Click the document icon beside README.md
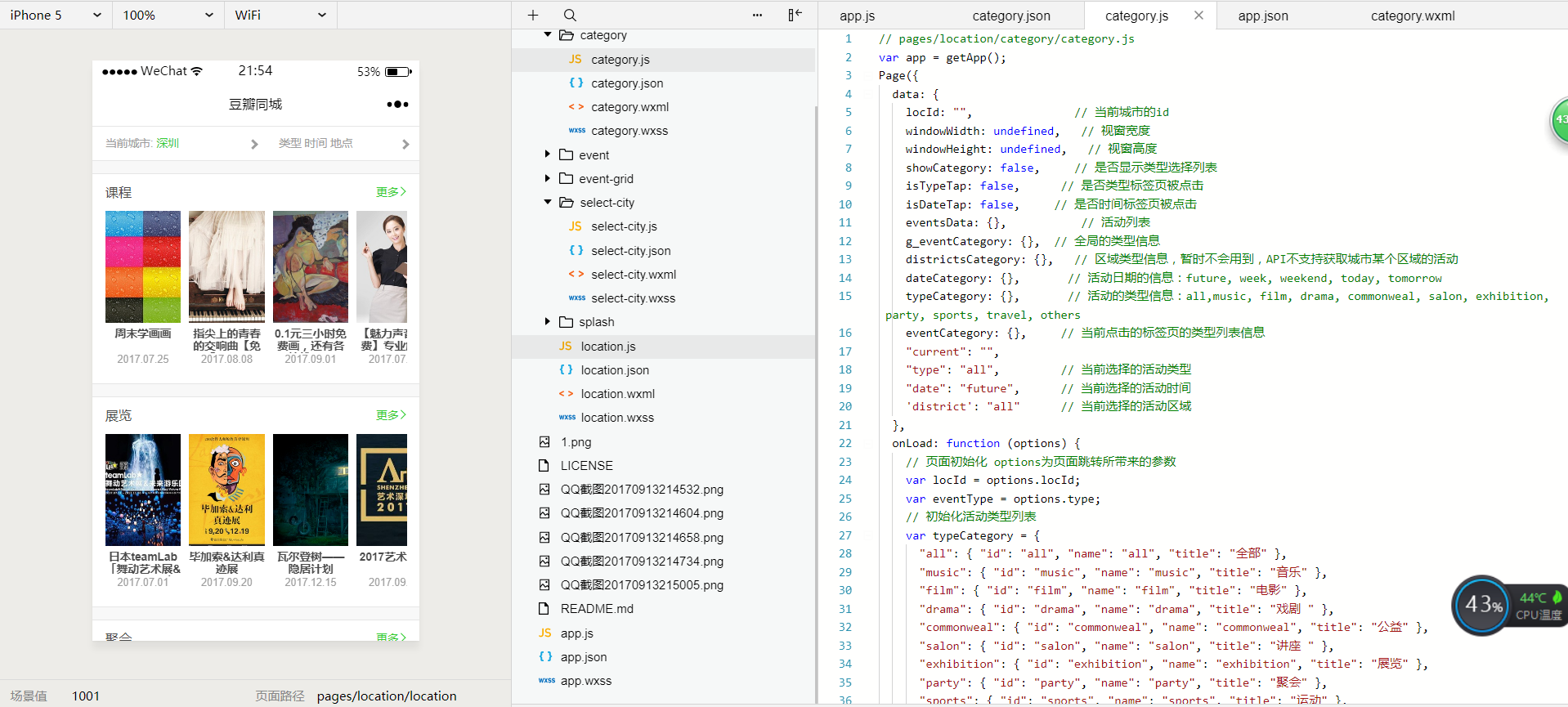1568x707 pixels. [544, 609]
